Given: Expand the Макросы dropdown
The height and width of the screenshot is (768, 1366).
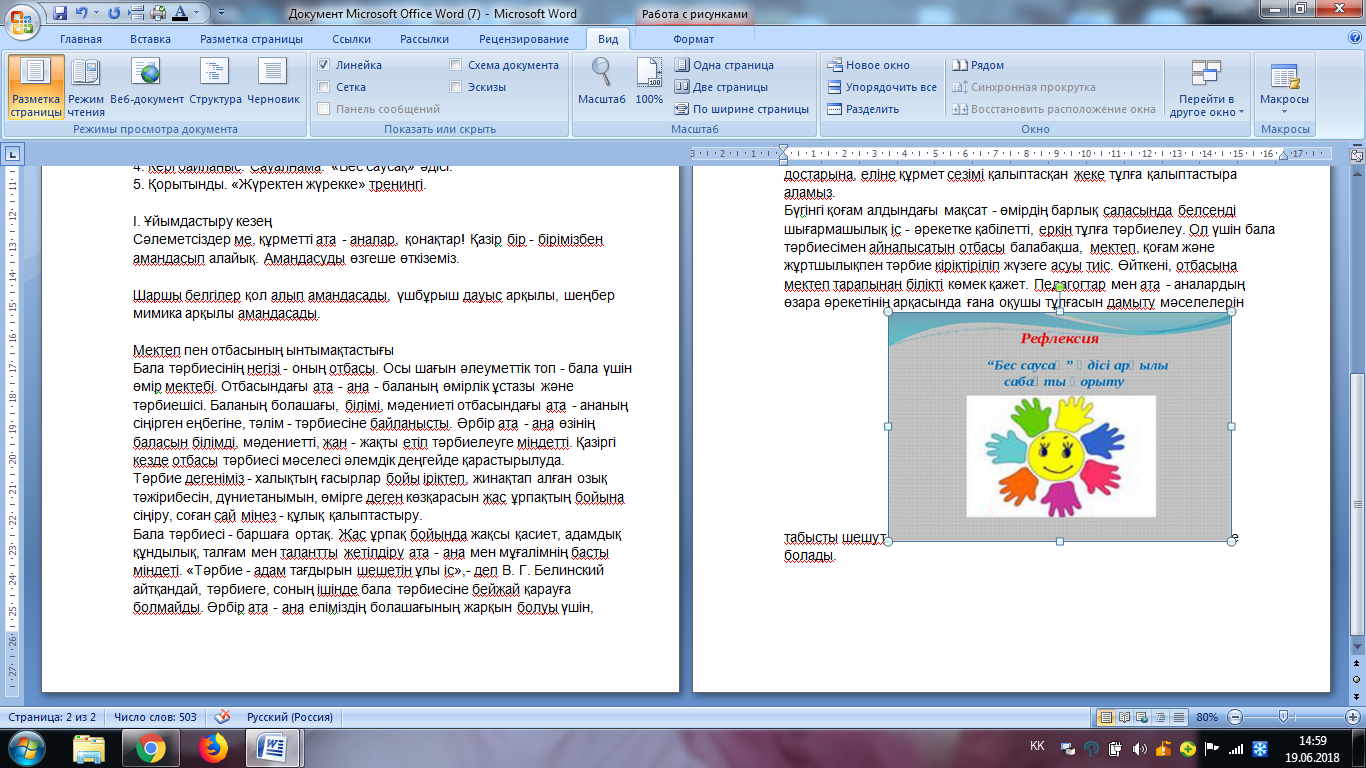Looking at the screenshot, I should pos(1284,112).
